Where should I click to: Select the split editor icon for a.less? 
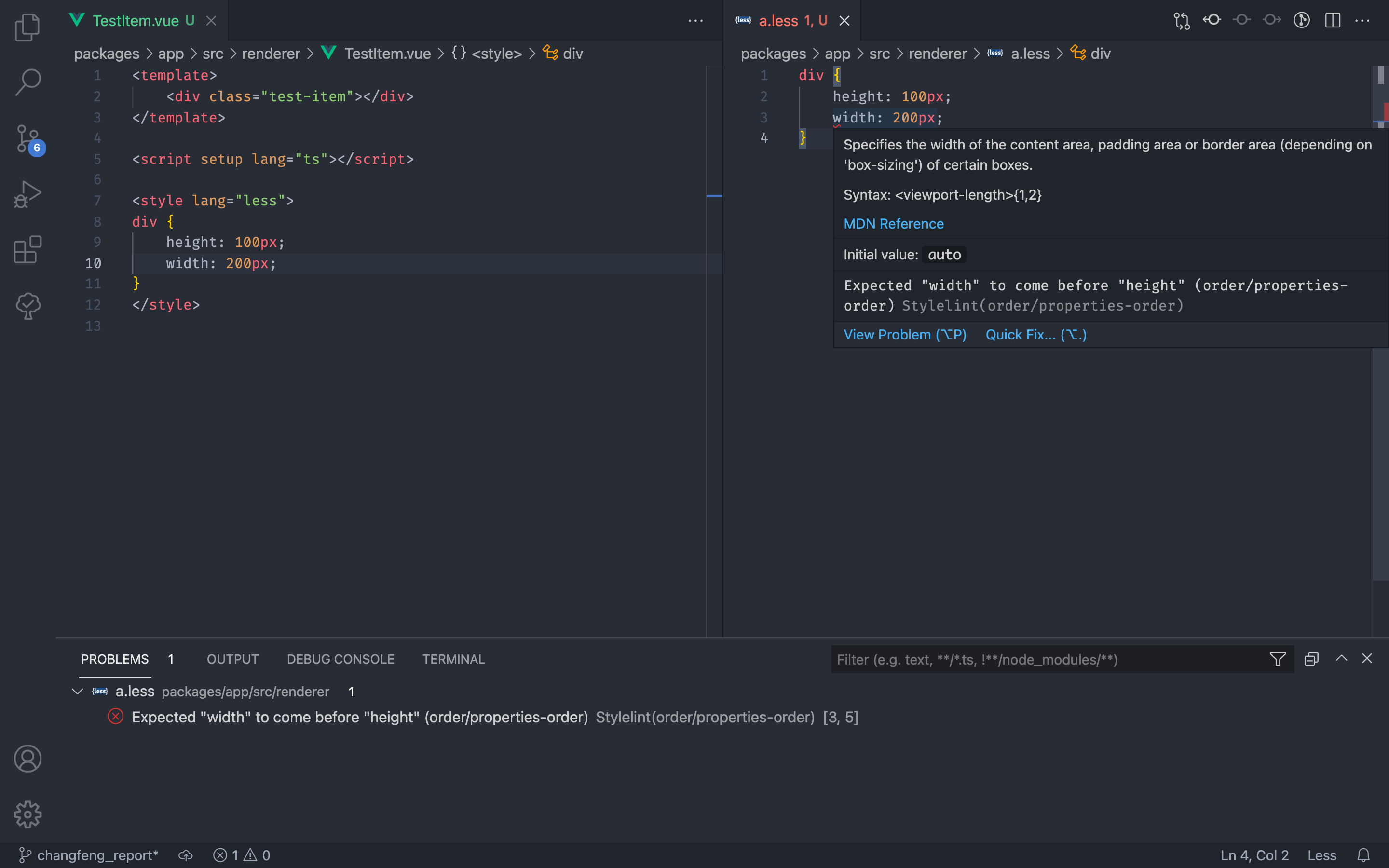(1332, 20)
